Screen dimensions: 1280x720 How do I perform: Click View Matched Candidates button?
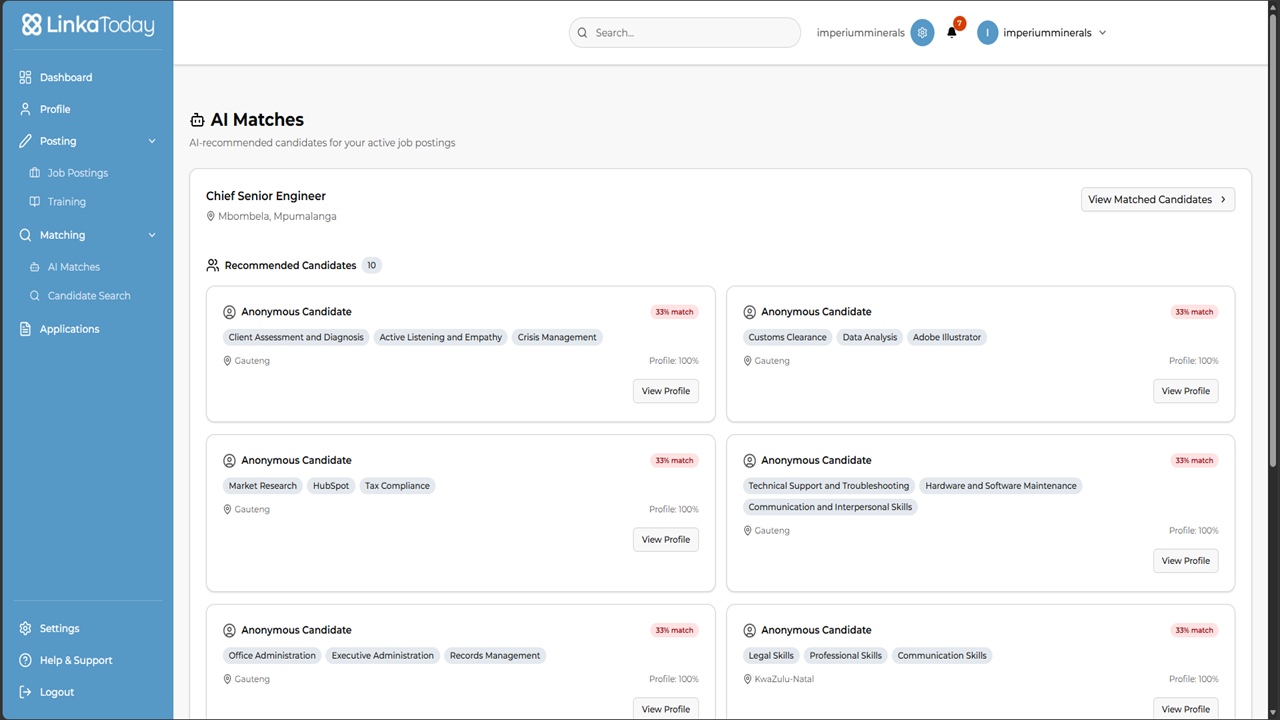[1158, 200]
